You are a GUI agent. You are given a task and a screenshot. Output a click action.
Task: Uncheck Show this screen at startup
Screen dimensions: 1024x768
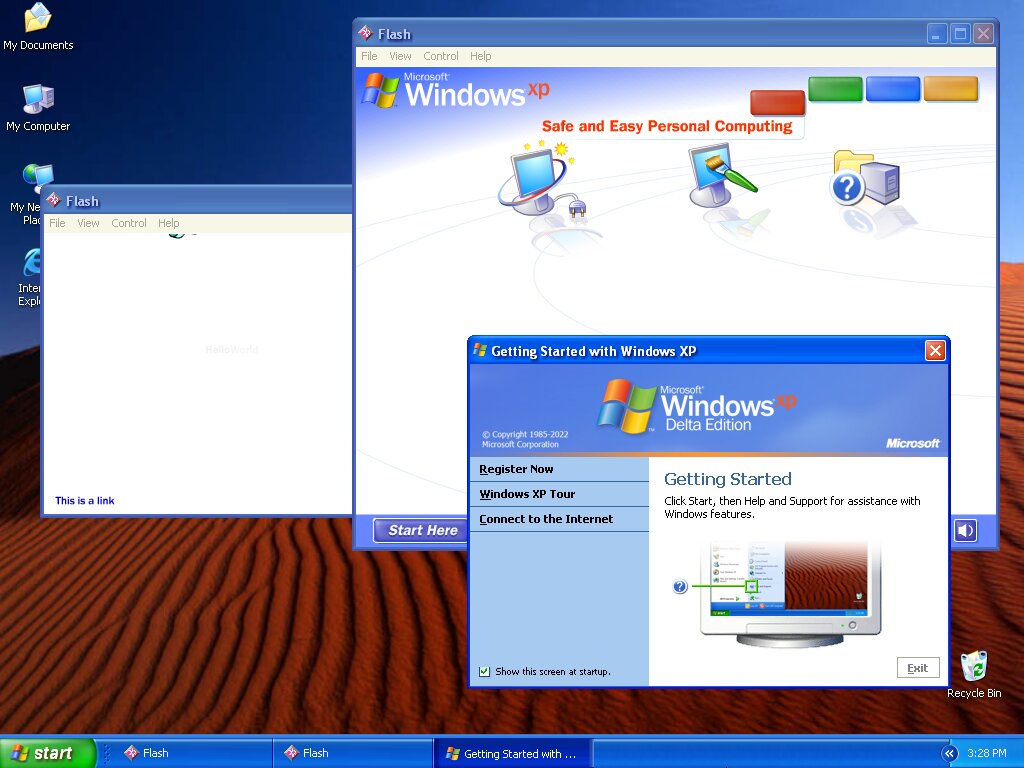pyautogui.click(x=485, y=671)
